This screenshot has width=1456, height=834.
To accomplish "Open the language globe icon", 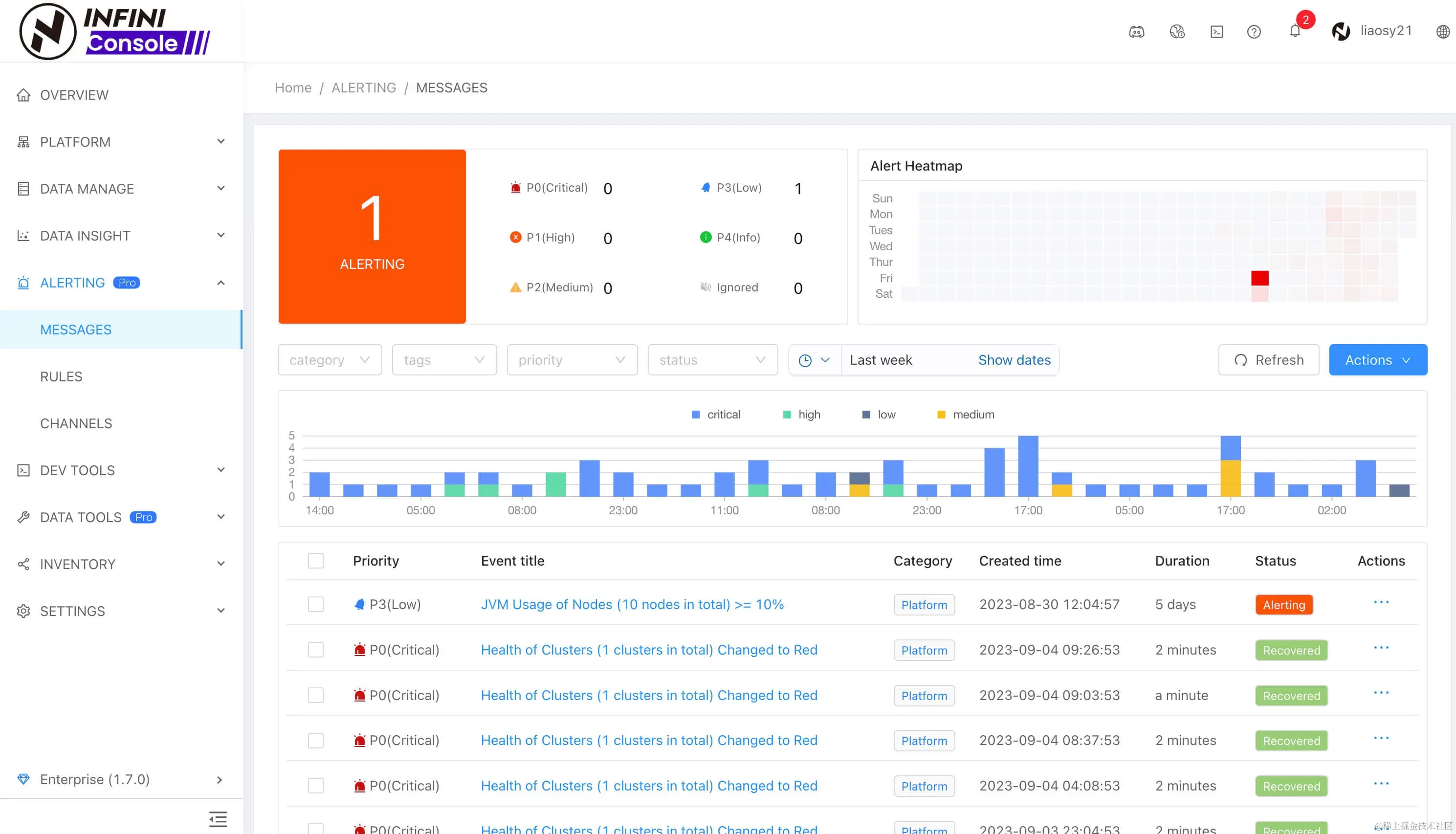I will pyautogui.click(x=1443, y=31).
